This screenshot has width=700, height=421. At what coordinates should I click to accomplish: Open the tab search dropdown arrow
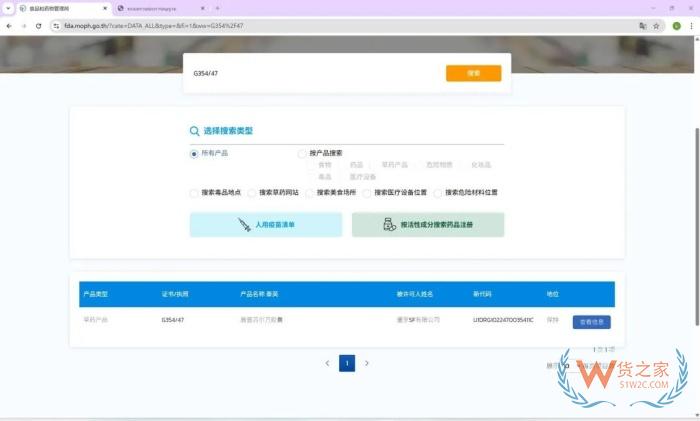pos(8,8)
